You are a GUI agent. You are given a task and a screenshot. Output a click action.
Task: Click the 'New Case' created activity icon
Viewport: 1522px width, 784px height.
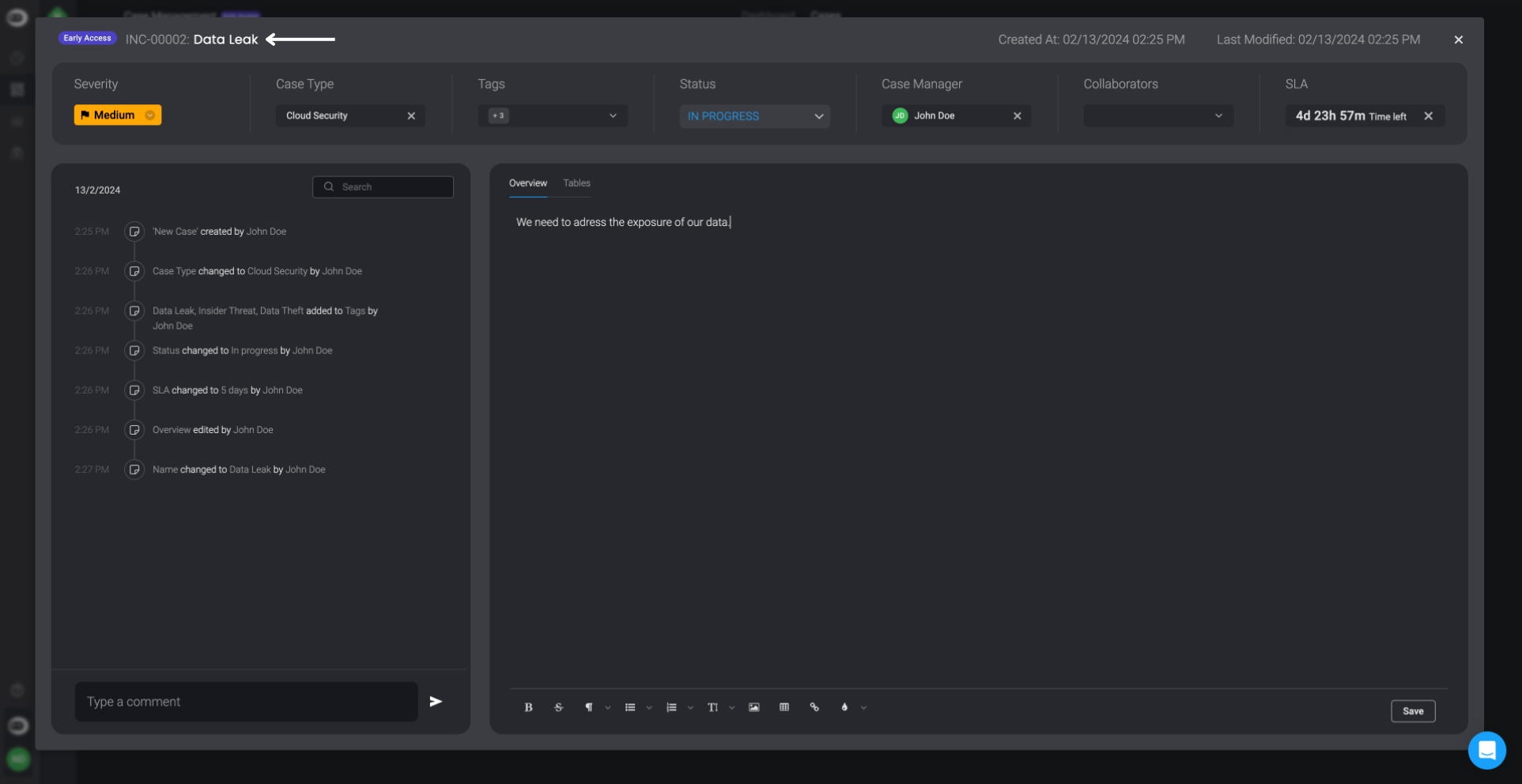pyautogui.click(x=134, y=232)
